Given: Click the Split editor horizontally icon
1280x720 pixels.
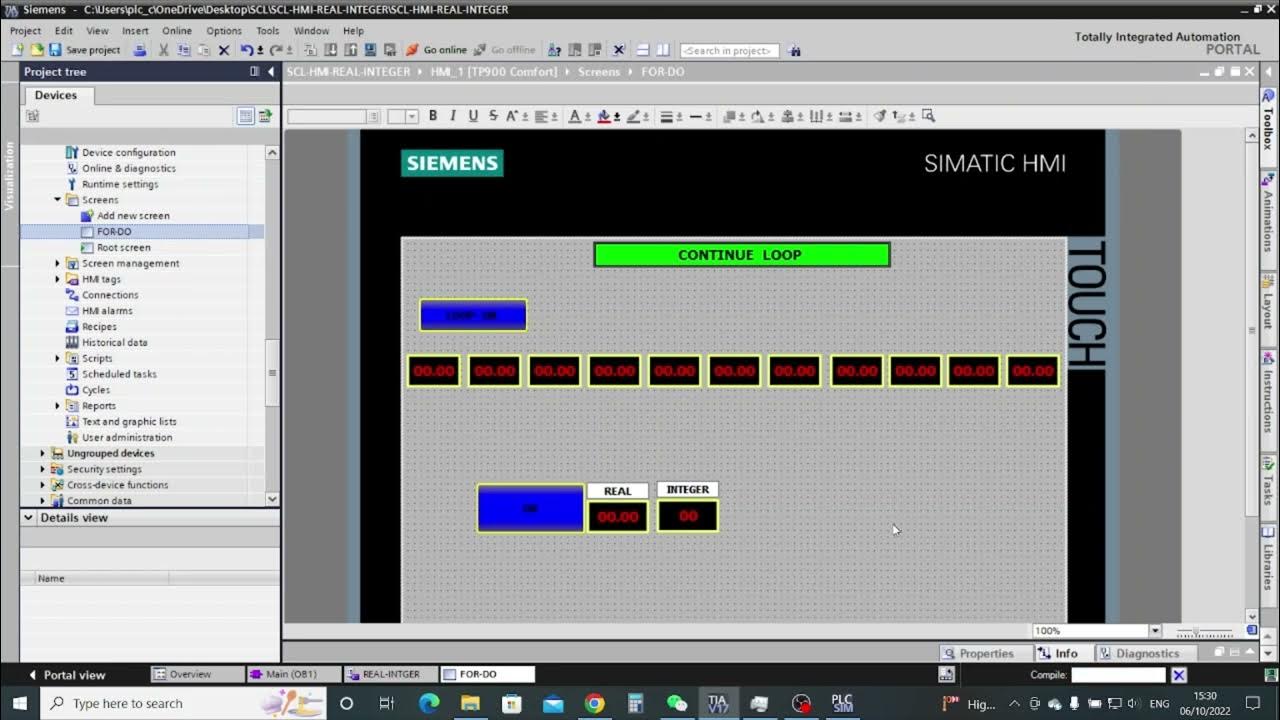Looking at the screenshot, I should (x=643, y=50).
